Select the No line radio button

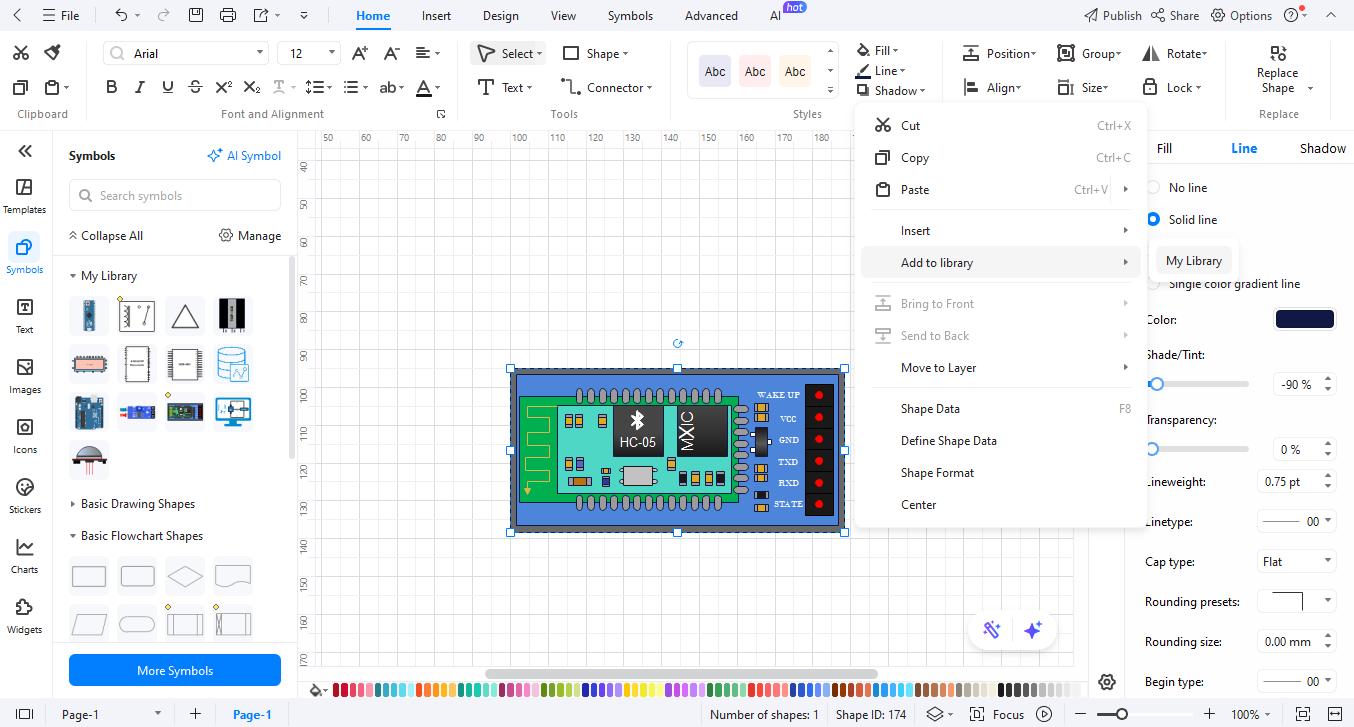[1153, 187]
